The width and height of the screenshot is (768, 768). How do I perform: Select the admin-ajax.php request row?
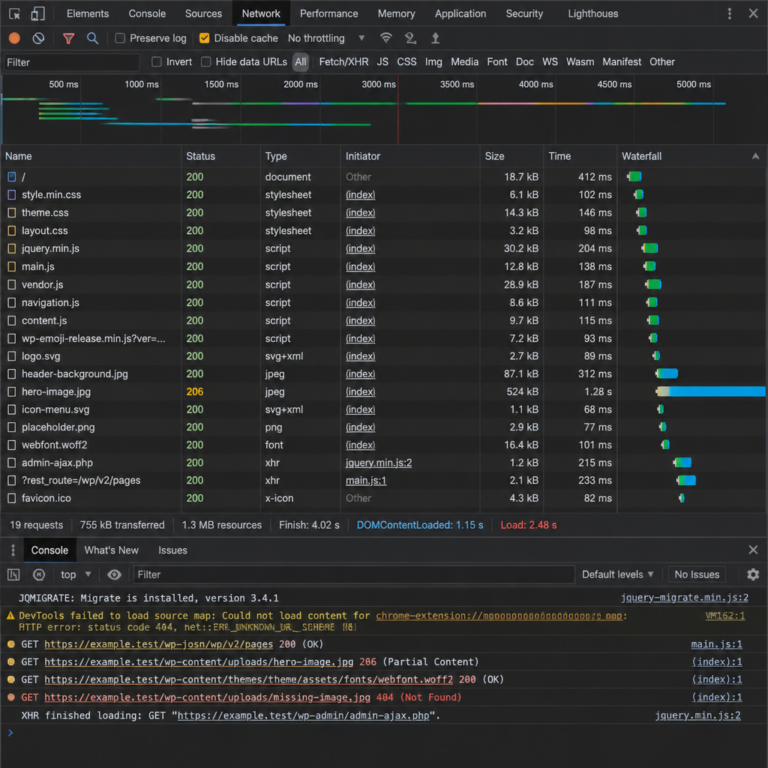[384, 462]
